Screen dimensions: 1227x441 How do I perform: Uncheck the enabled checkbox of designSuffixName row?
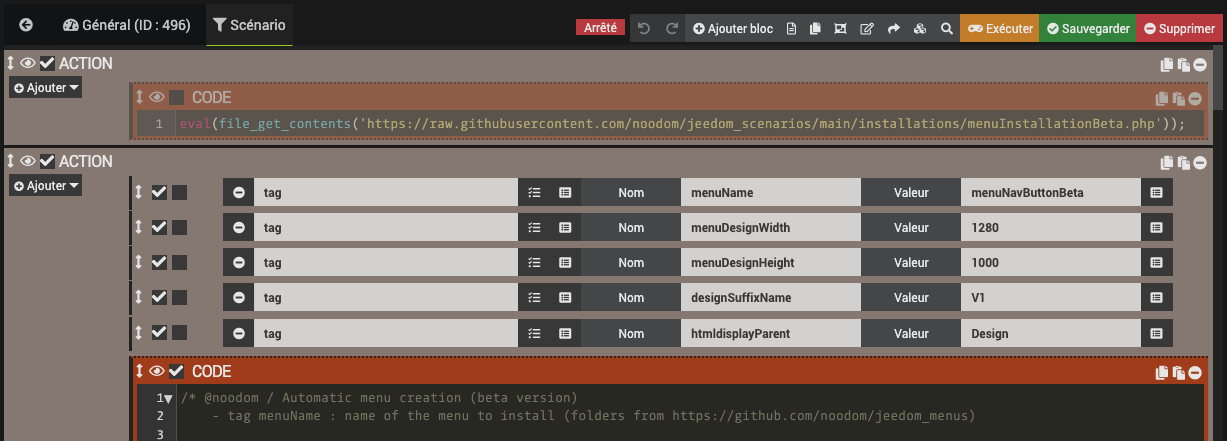point(158,298)
